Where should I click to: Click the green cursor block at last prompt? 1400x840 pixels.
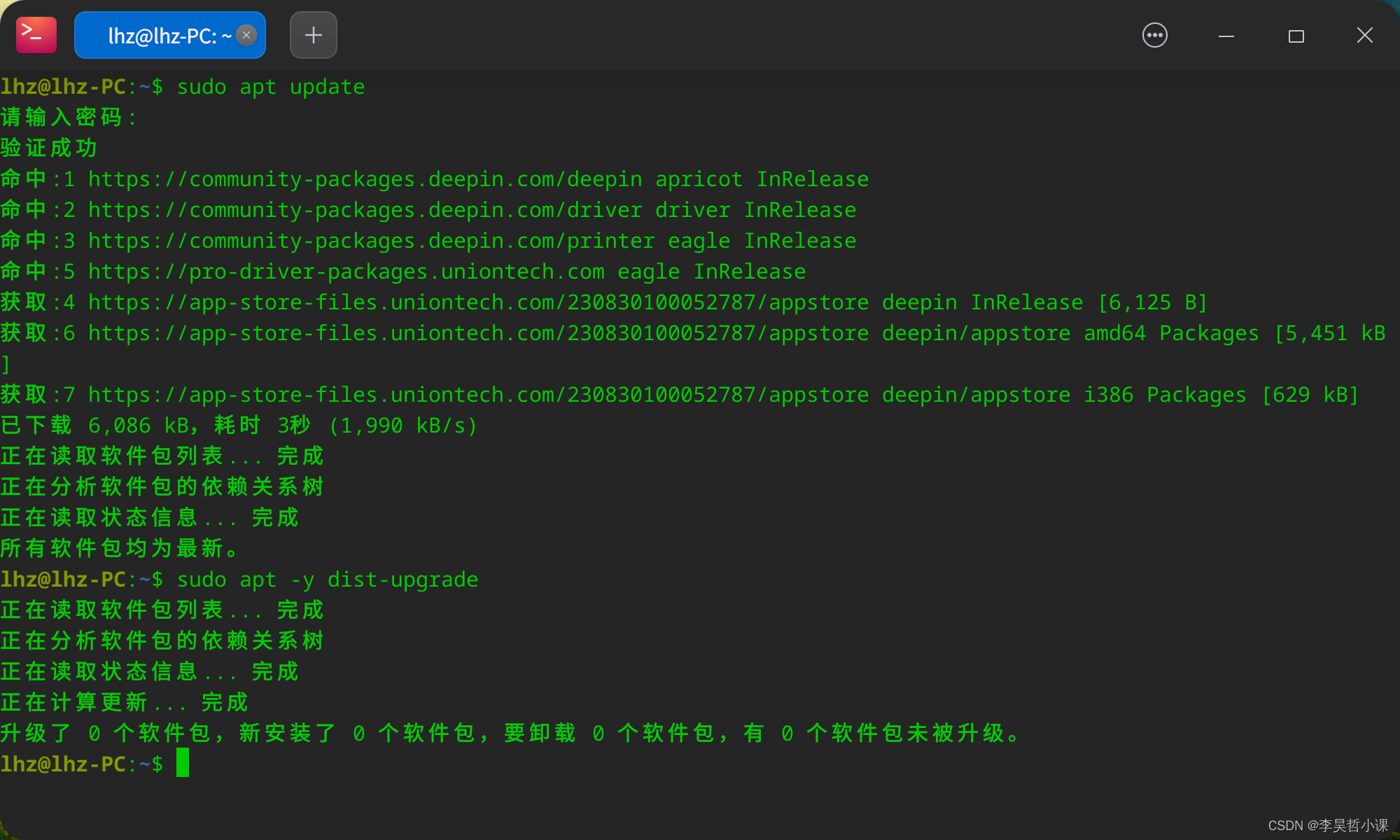coord(183,763)
